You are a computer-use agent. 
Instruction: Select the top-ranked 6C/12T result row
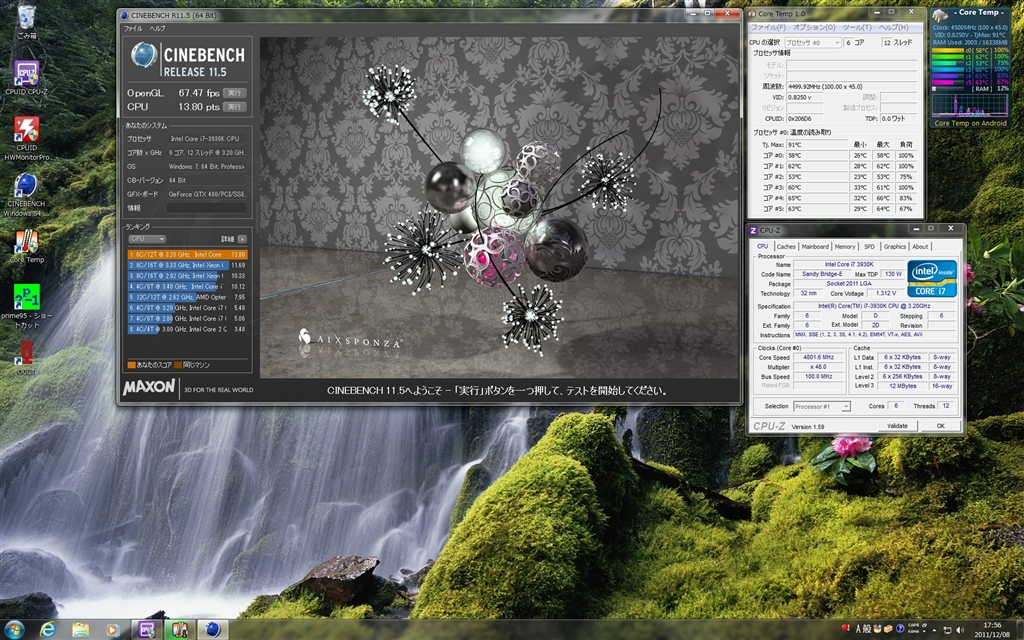(x=187, y=254)
